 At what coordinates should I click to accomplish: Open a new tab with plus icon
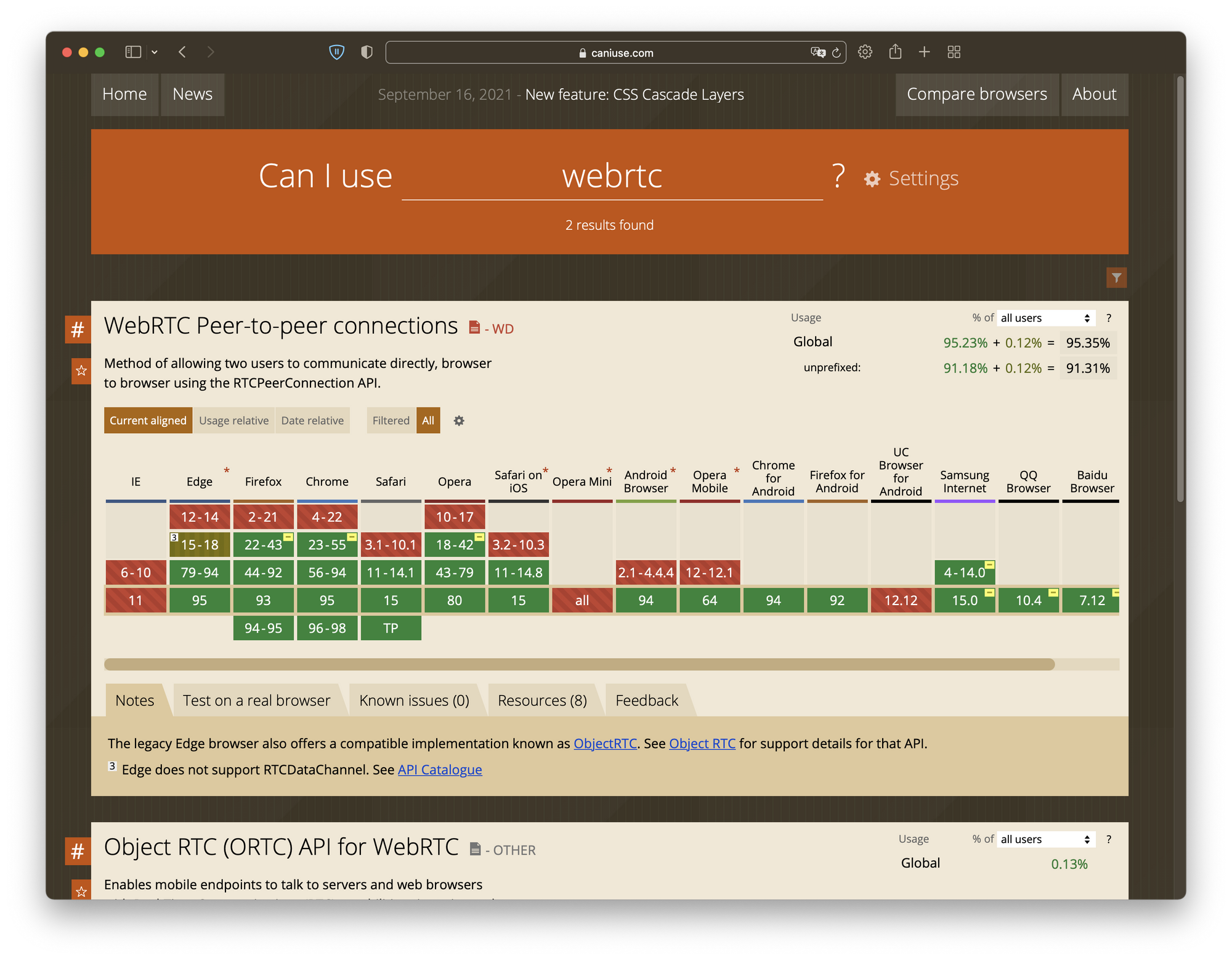[x=924, y=52]
